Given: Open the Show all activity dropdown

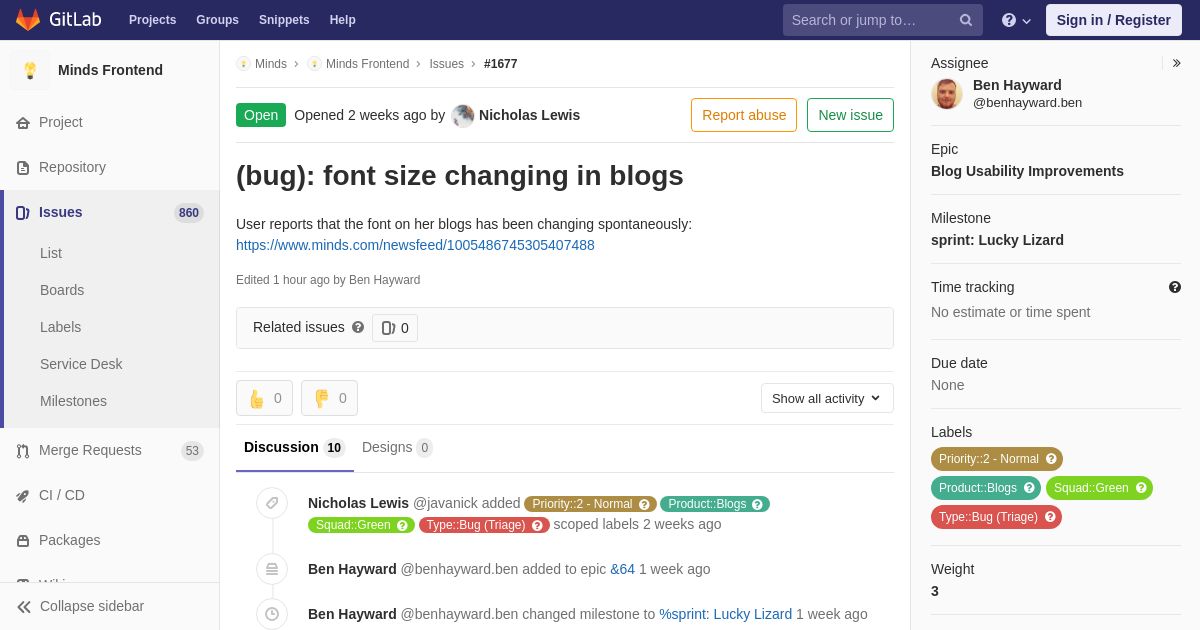Looking at the screenshot, I should pos(827,398).
